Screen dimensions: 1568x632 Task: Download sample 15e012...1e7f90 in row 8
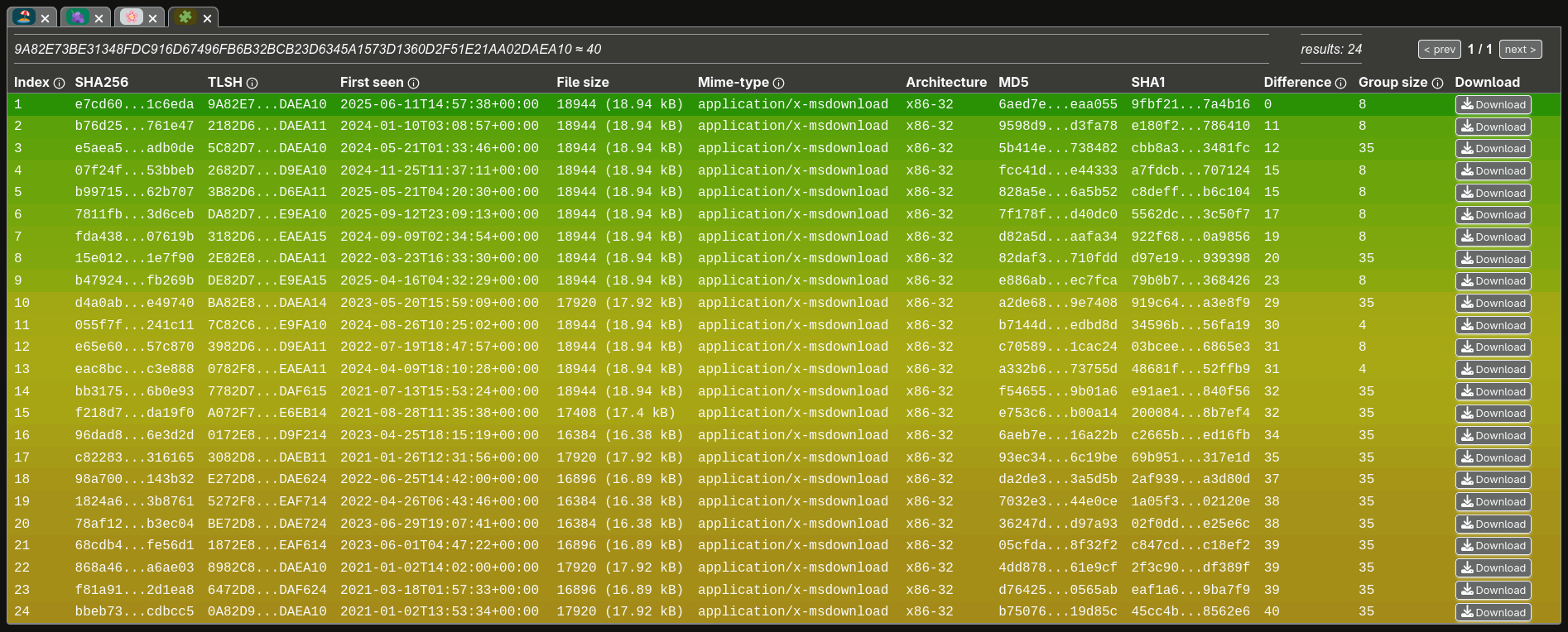coord(1493,259)
